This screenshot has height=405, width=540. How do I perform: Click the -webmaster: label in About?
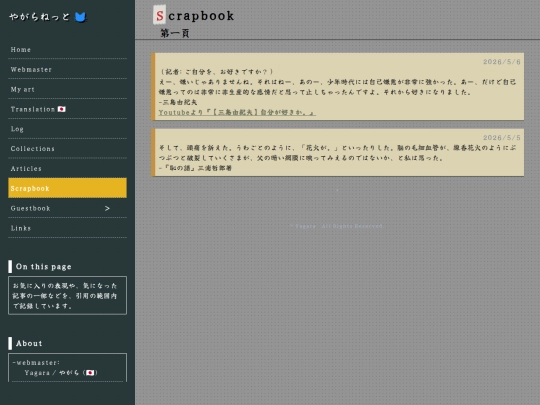click(36, 363)
